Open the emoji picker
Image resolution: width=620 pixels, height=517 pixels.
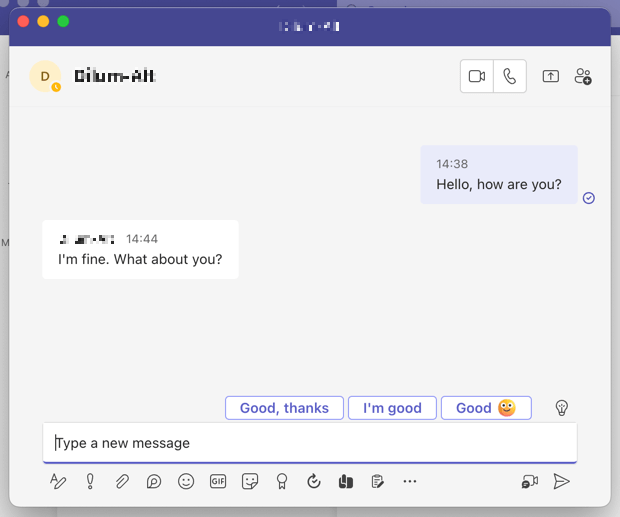pyautogui.click(x=186, y=481)
